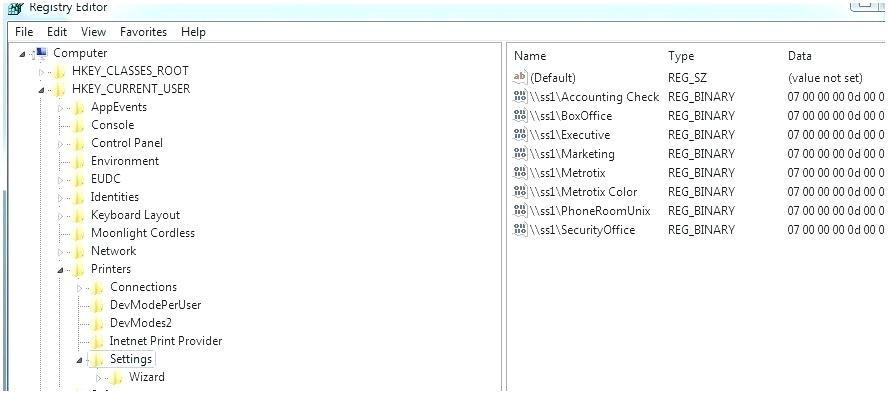Collapse the HKEY_CURRENT_USER key

pos(41,90)
